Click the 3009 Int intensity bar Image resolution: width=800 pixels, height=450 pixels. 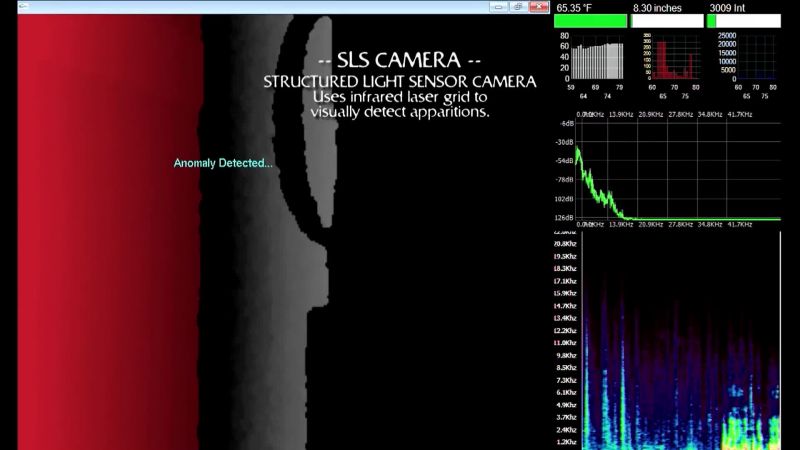pos(743,21)
